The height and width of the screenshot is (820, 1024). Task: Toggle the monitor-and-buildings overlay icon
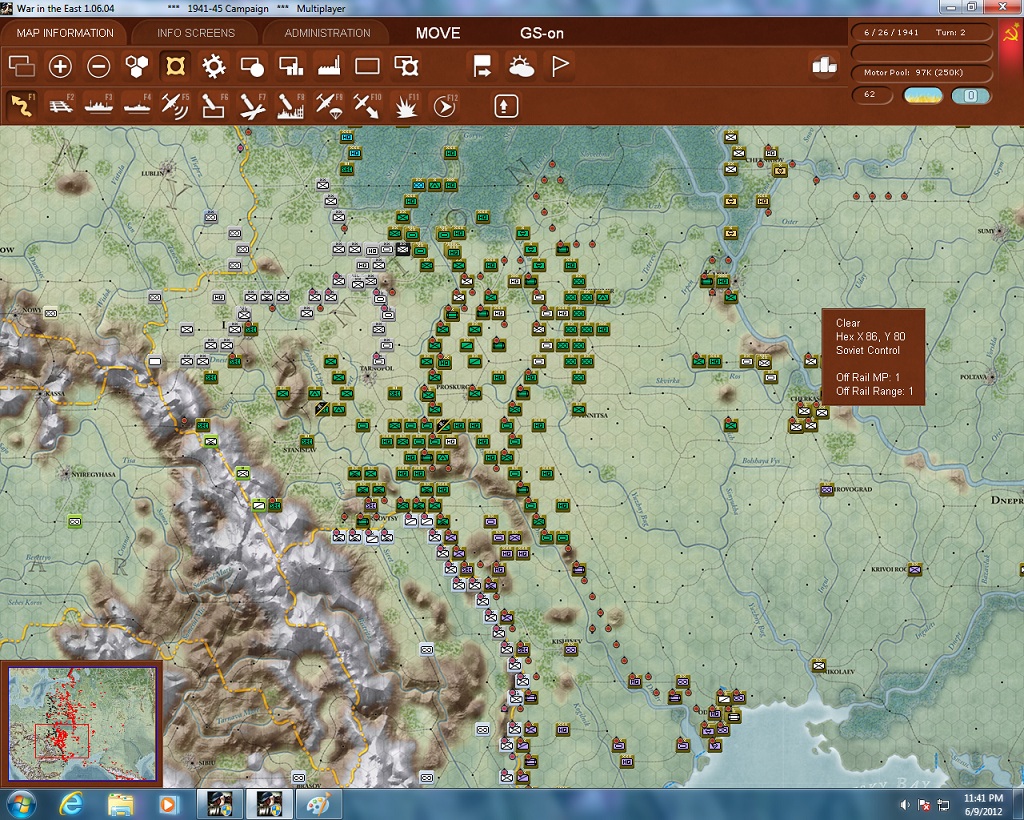pos(291,66)
